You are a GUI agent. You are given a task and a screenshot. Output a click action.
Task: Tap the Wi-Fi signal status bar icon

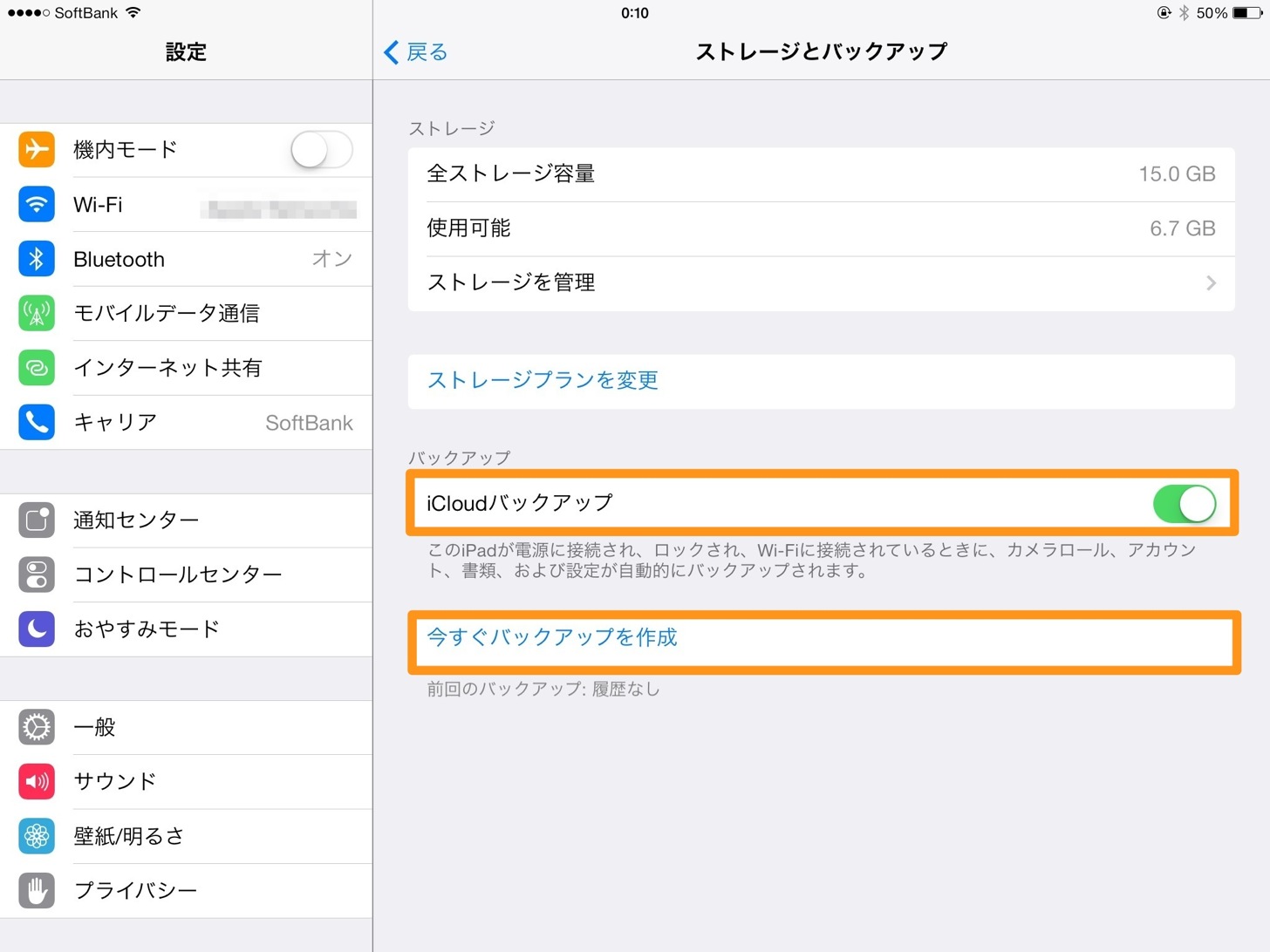133,12
